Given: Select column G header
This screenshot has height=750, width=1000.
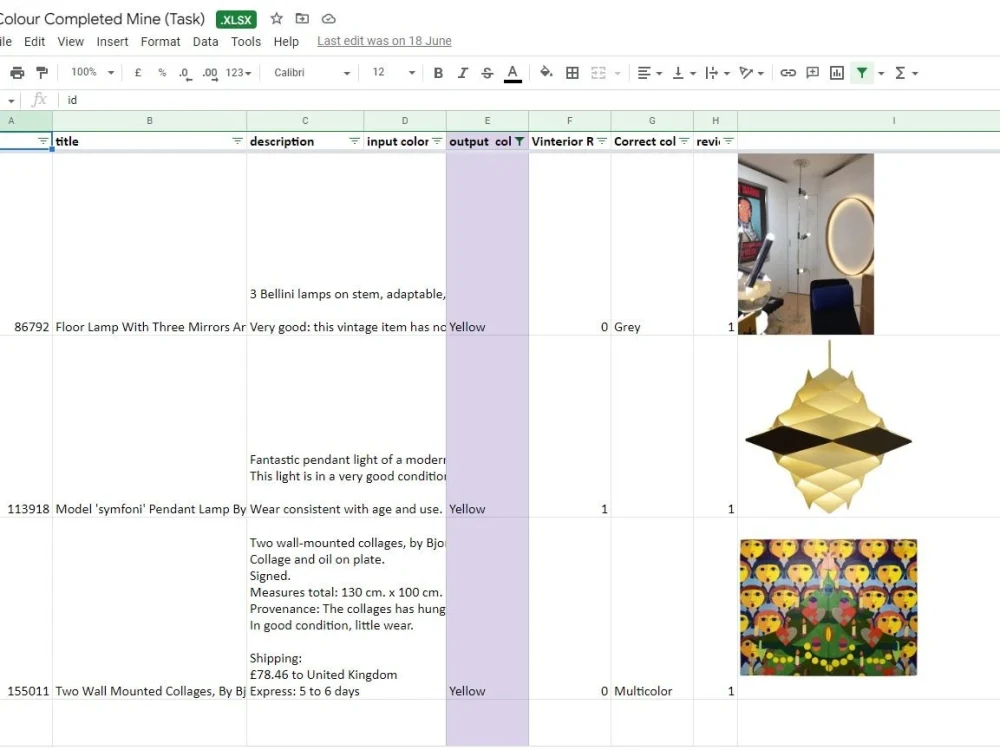Looking at the screenshot, I should tap(652, 121).
